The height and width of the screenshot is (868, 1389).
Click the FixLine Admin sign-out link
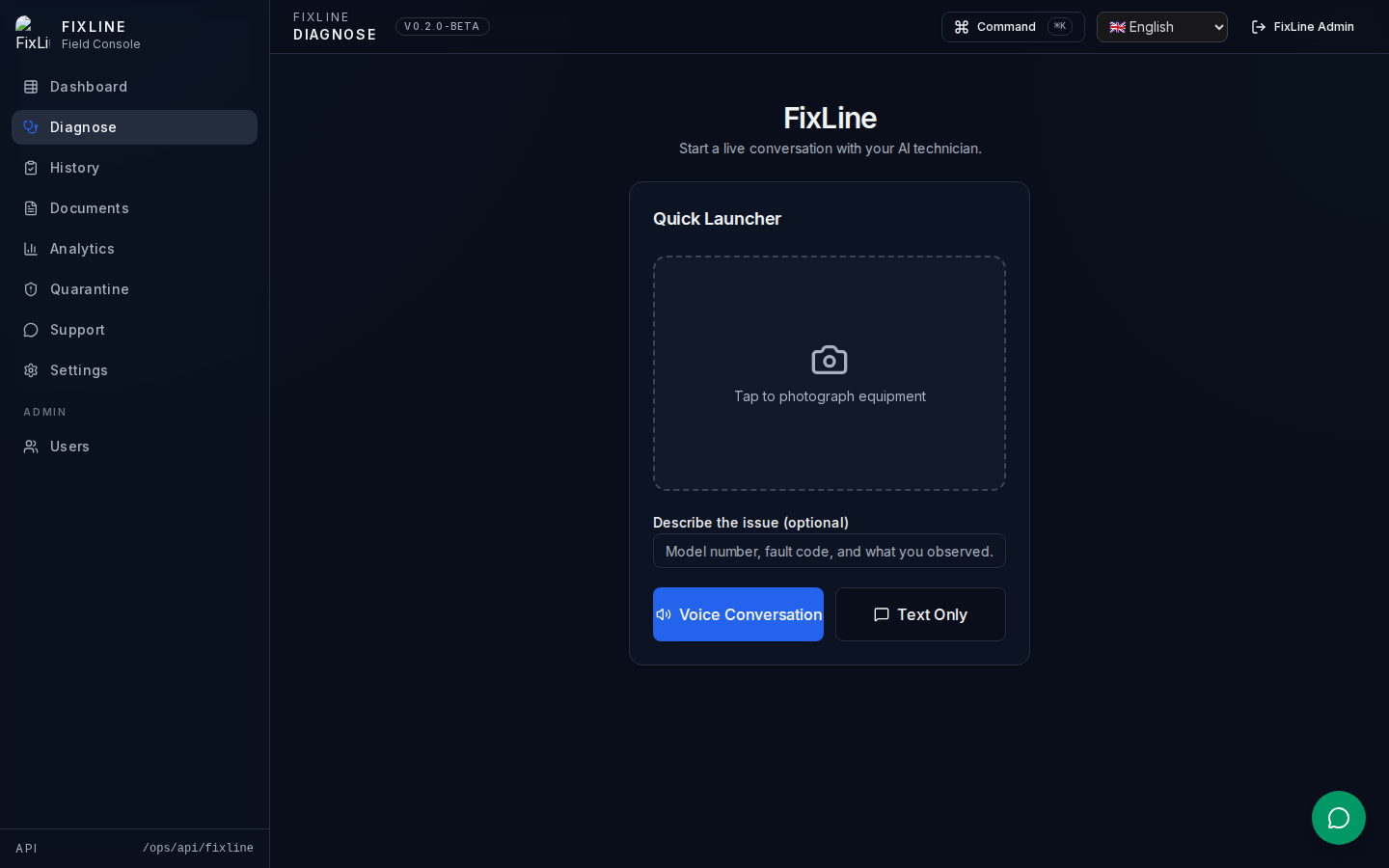tap(1302, 27)
